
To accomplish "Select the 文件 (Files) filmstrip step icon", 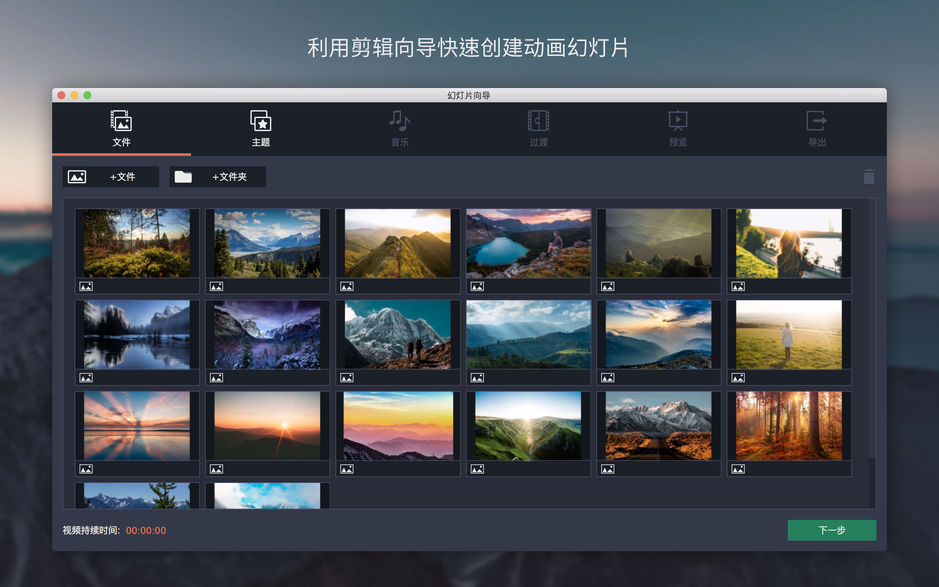I will pyautogui.click(x=121, y=122).
